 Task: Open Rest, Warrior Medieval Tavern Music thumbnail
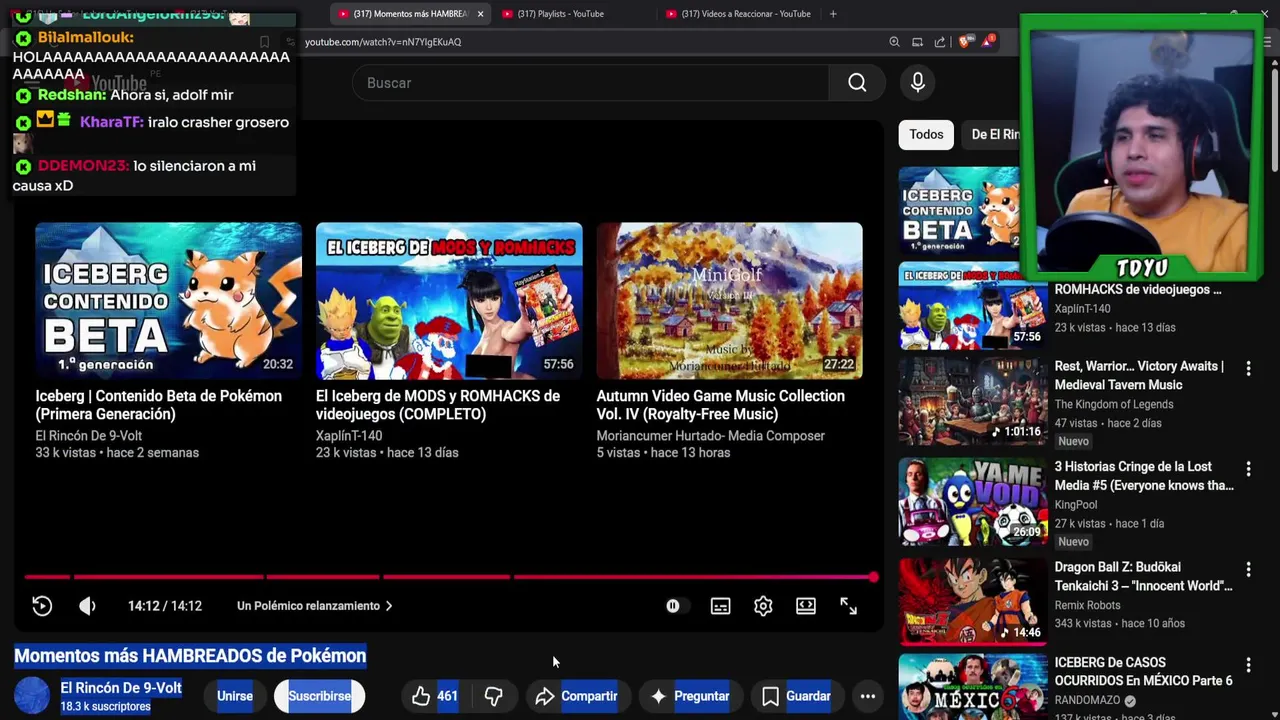pos(973,402)
